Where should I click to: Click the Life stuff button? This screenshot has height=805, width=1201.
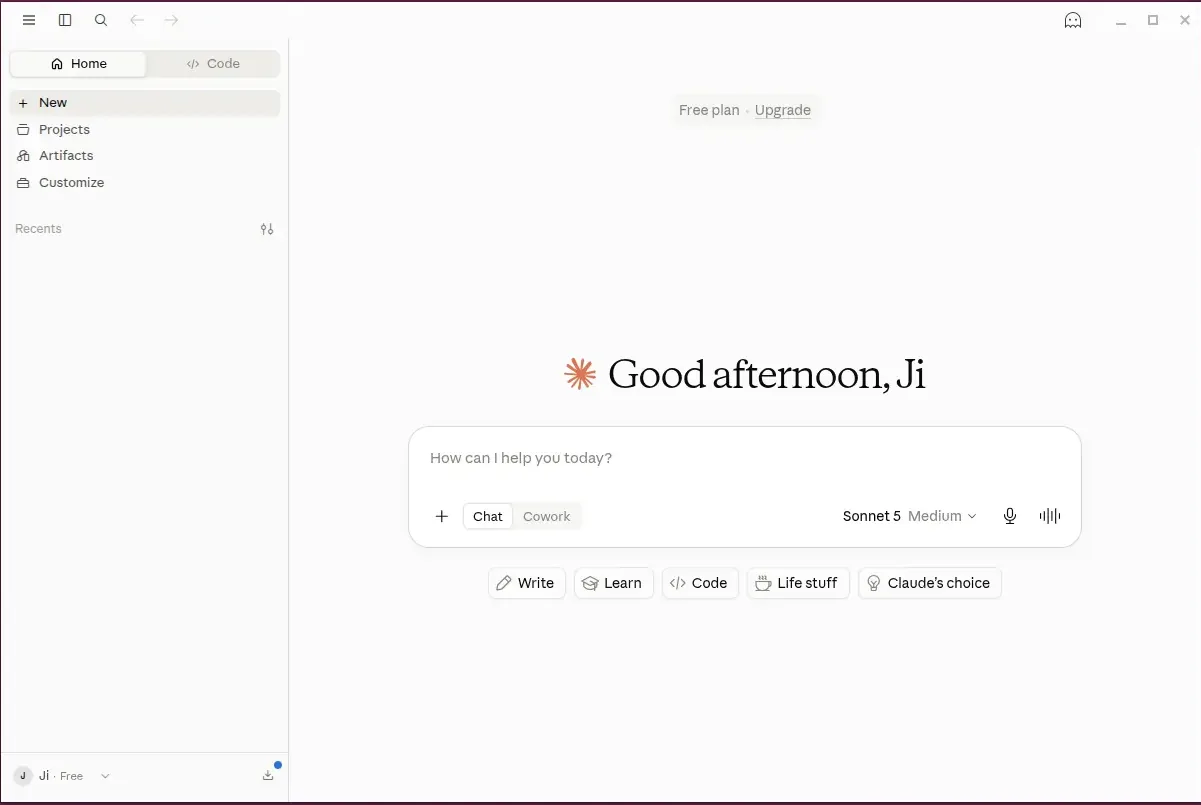[799, 584]
